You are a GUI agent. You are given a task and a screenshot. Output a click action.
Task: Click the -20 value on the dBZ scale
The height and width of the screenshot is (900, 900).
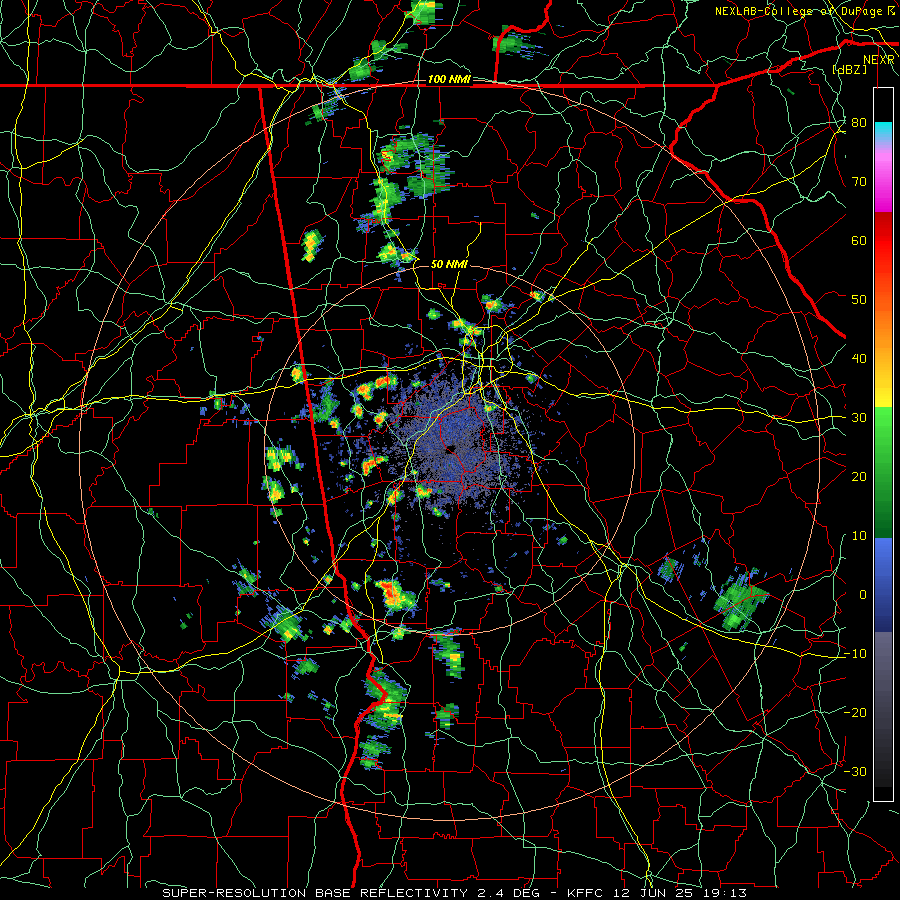point(855,712)
